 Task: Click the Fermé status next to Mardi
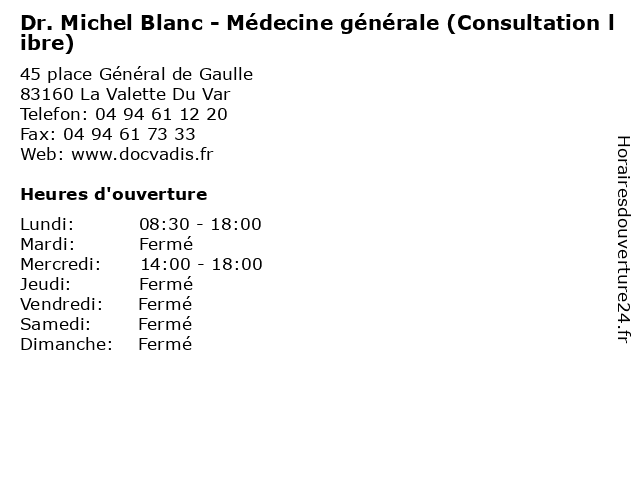point(166,244)
